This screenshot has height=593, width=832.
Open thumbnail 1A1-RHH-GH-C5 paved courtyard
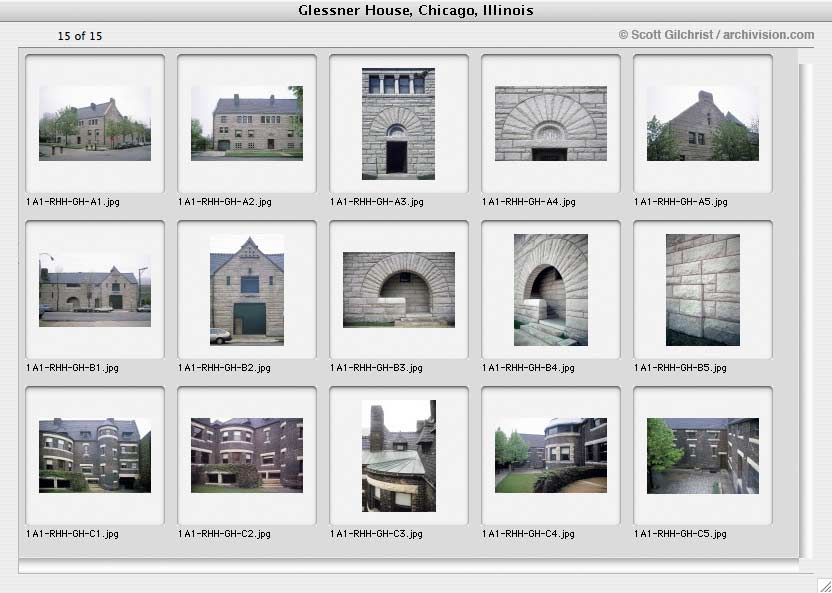(703, 456)
